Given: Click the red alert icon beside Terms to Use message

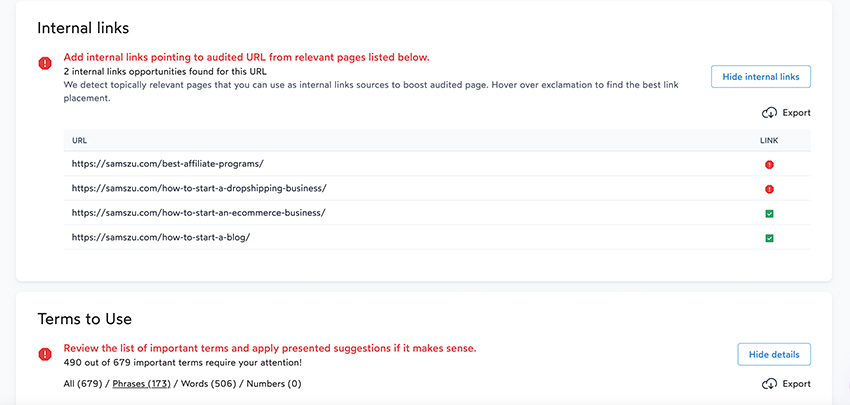Looking at the screenshot, I should click(x=45, y=355).
